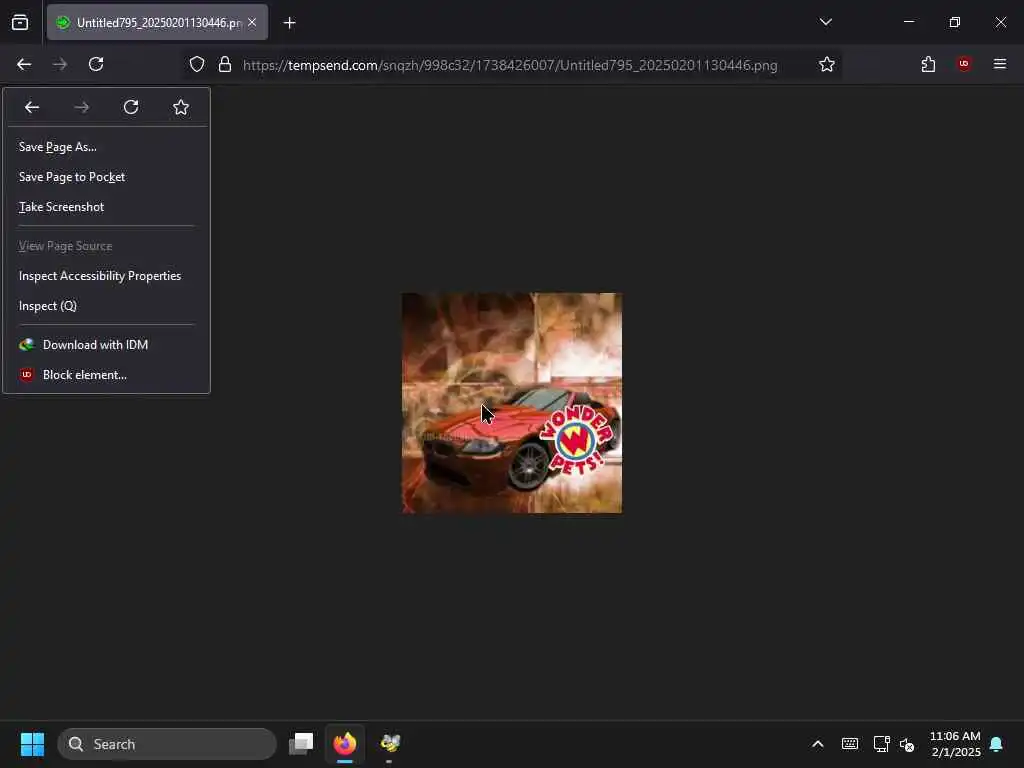Click the muted volume tray icon
This screenshot has height=768, width=1024.
(x=907, y=744)
